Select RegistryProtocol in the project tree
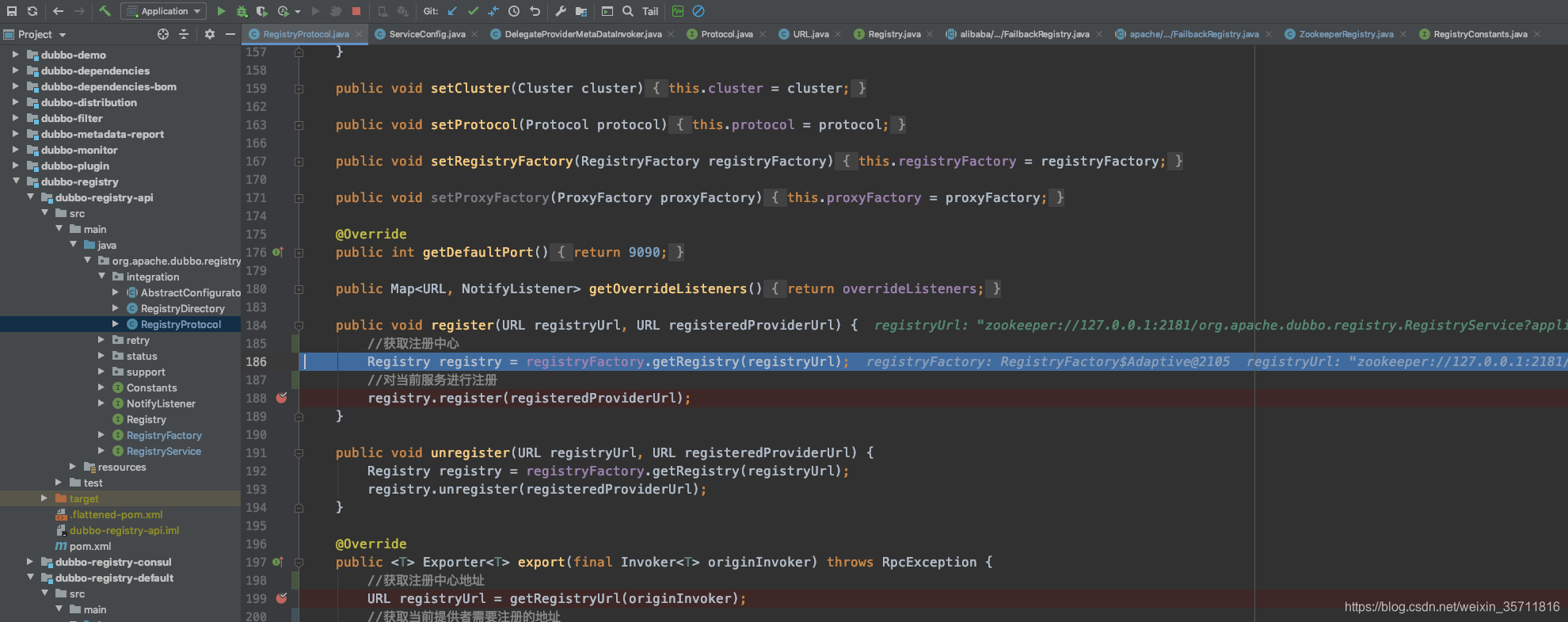The image size is (1568, 622). [181, 324]
